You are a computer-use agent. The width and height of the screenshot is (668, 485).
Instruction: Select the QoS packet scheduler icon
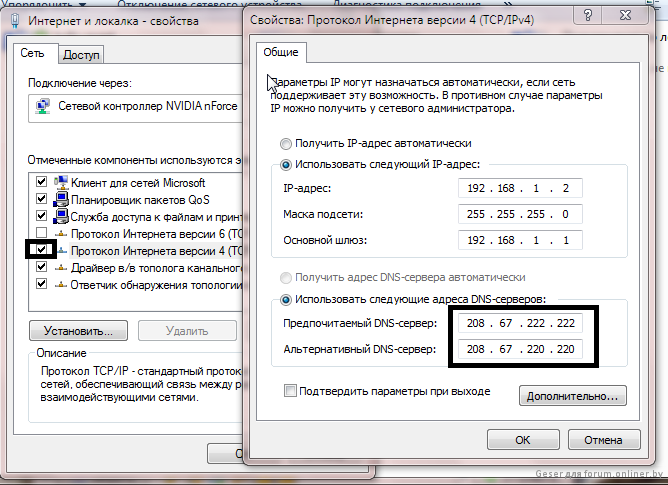coord(61,200)
